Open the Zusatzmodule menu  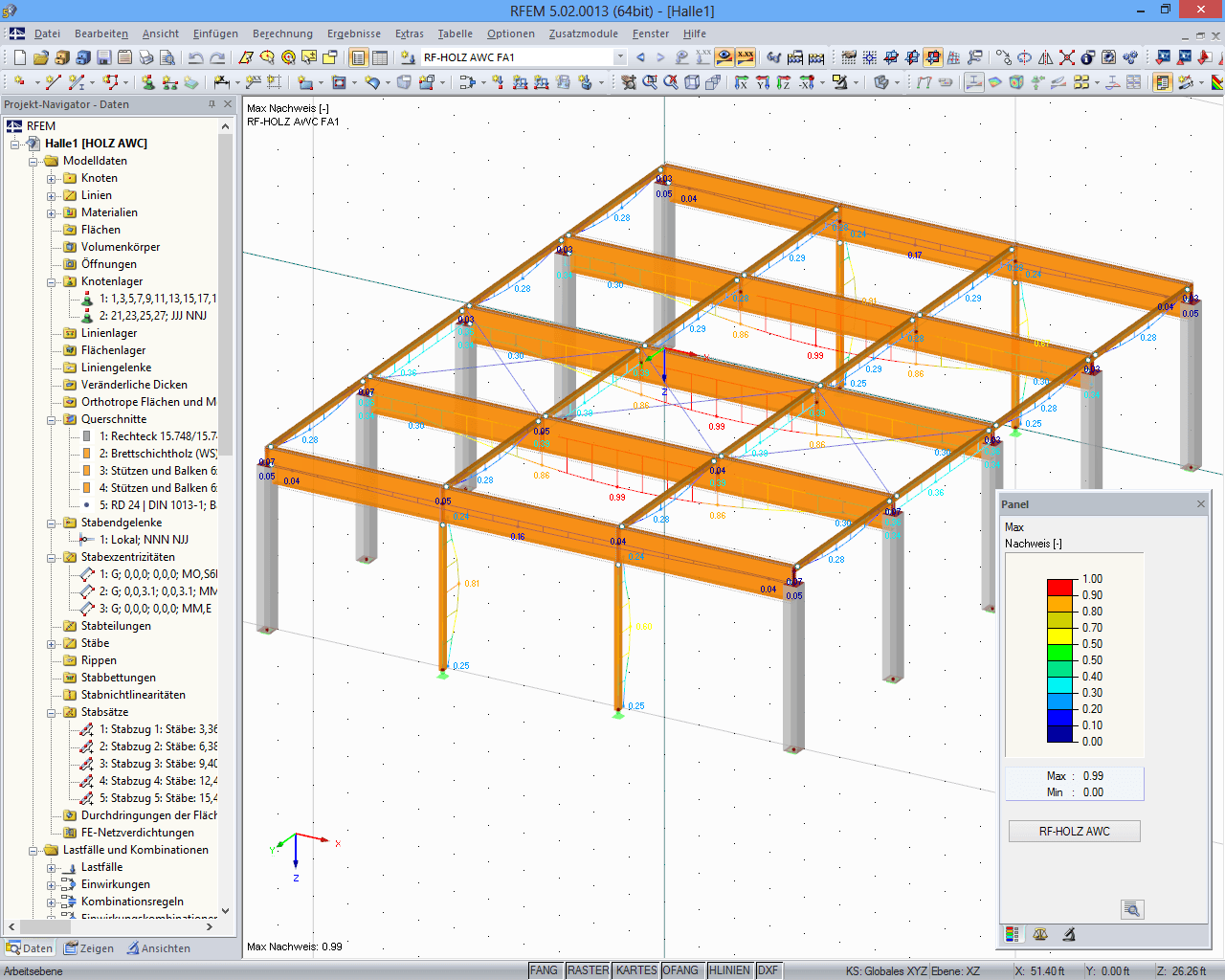click(583, 33)
